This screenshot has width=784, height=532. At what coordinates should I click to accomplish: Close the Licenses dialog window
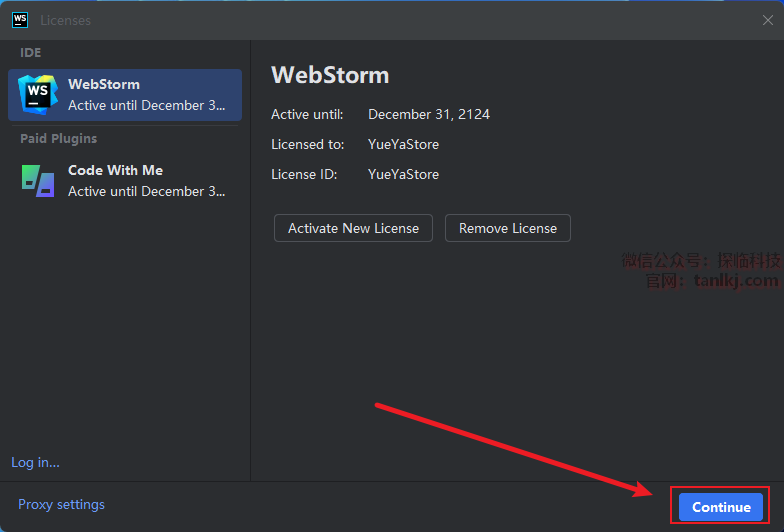point(767,20)
